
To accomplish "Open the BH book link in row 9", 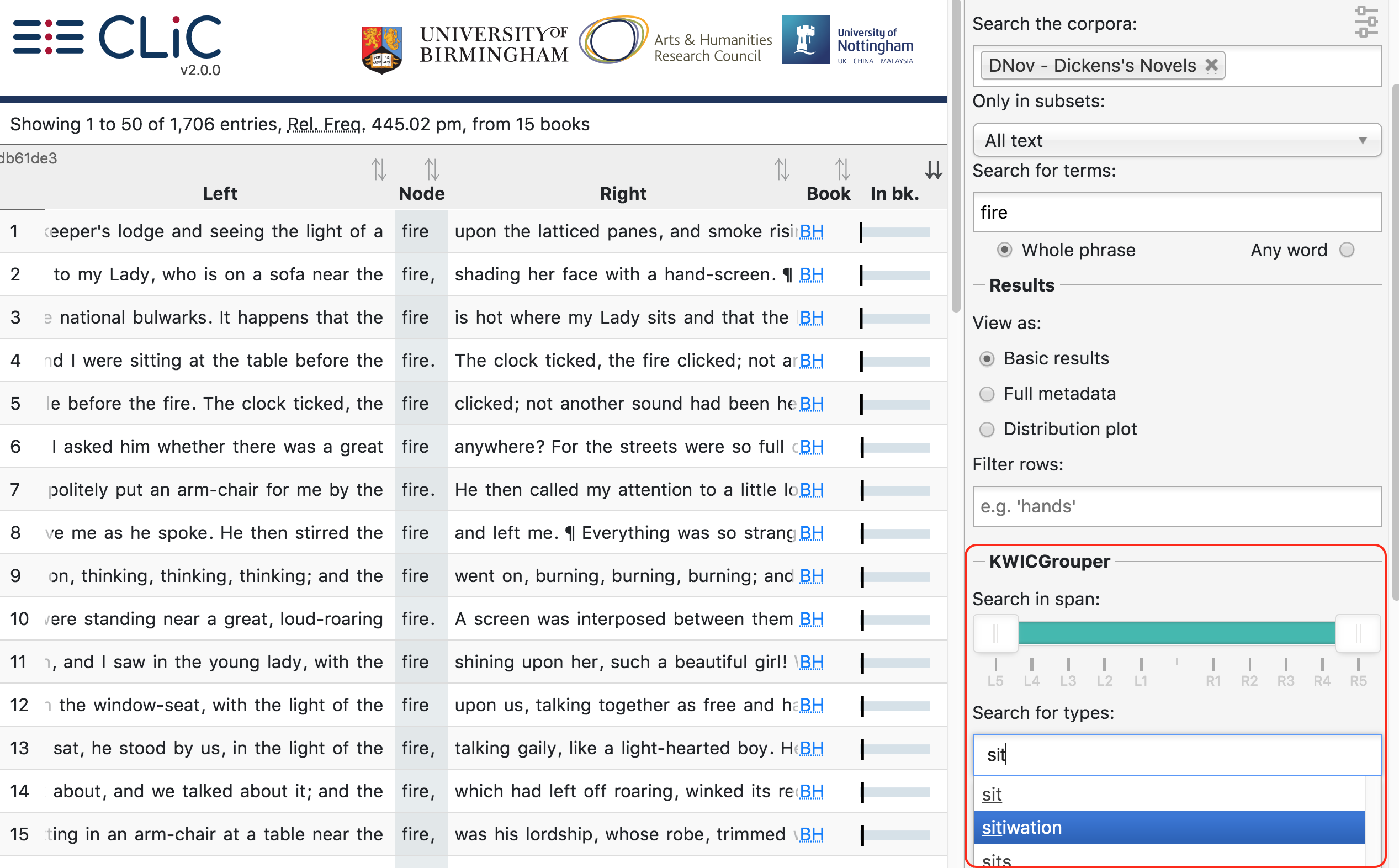I will pos(812,576).
